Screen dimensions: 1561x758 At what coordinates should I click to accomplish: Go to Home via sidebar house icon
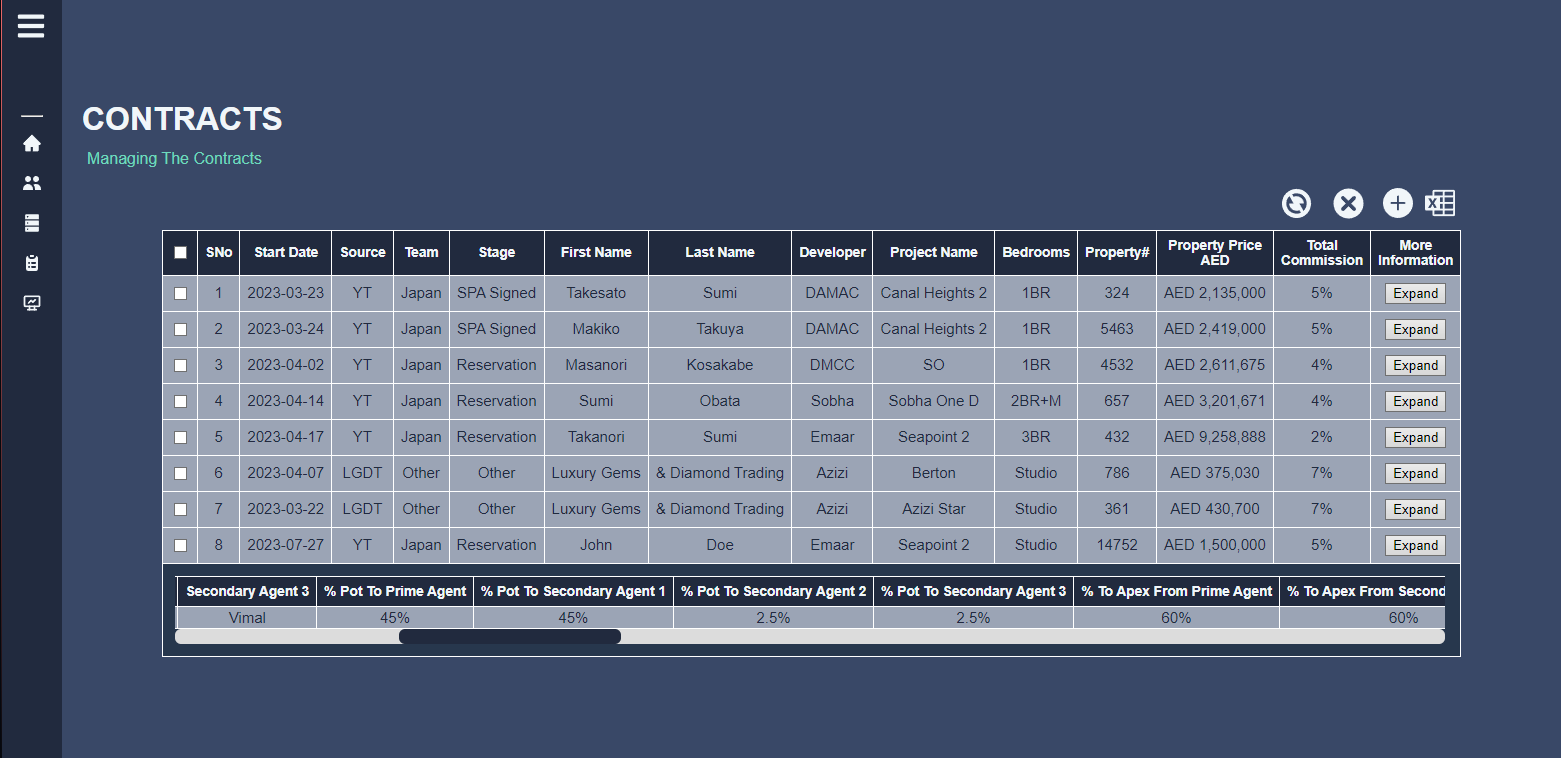pos(32,143)
